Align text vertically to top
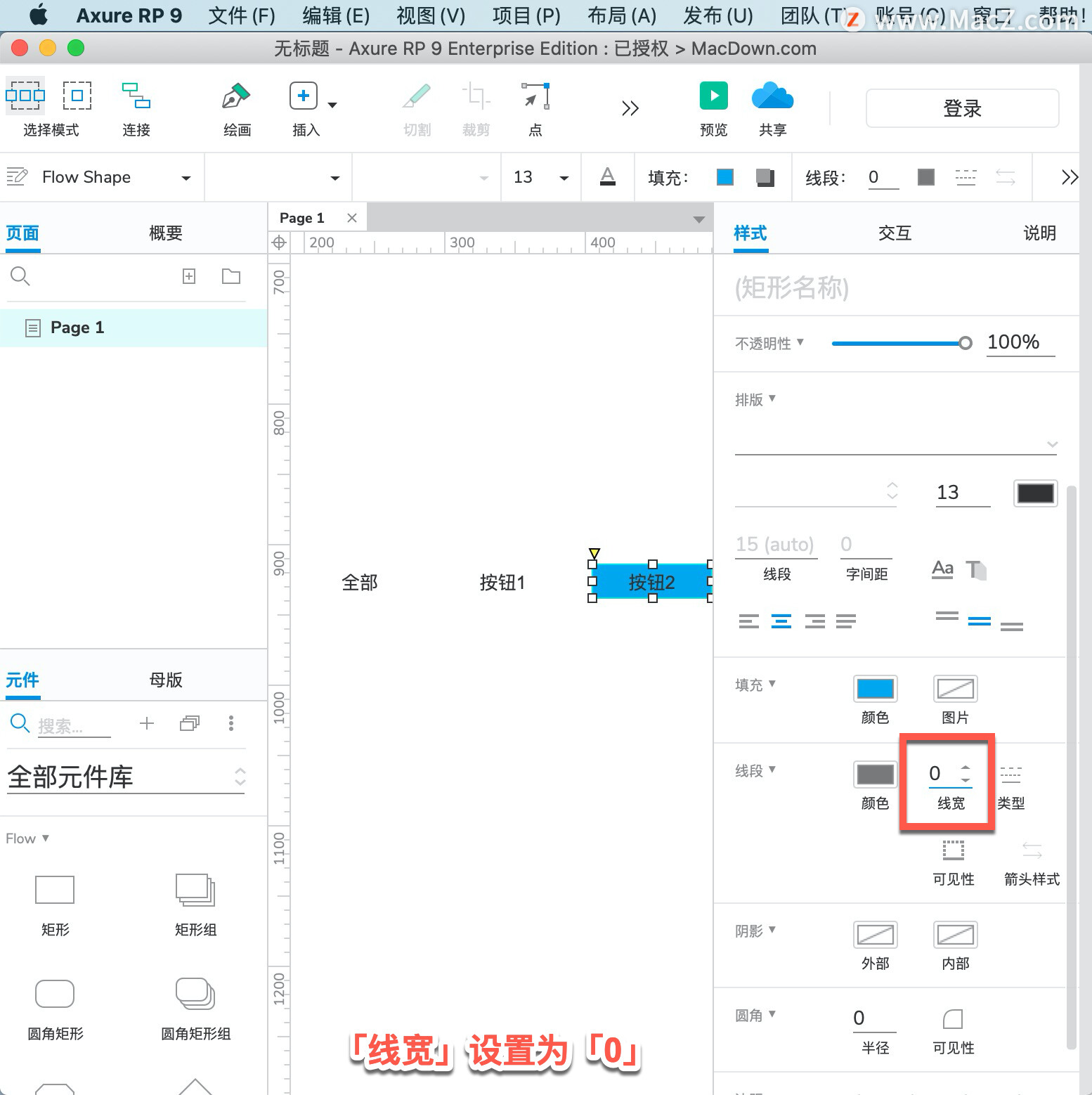This screenshot has height=1095, width=1092. pyautogui.click(x=947, y=616)
